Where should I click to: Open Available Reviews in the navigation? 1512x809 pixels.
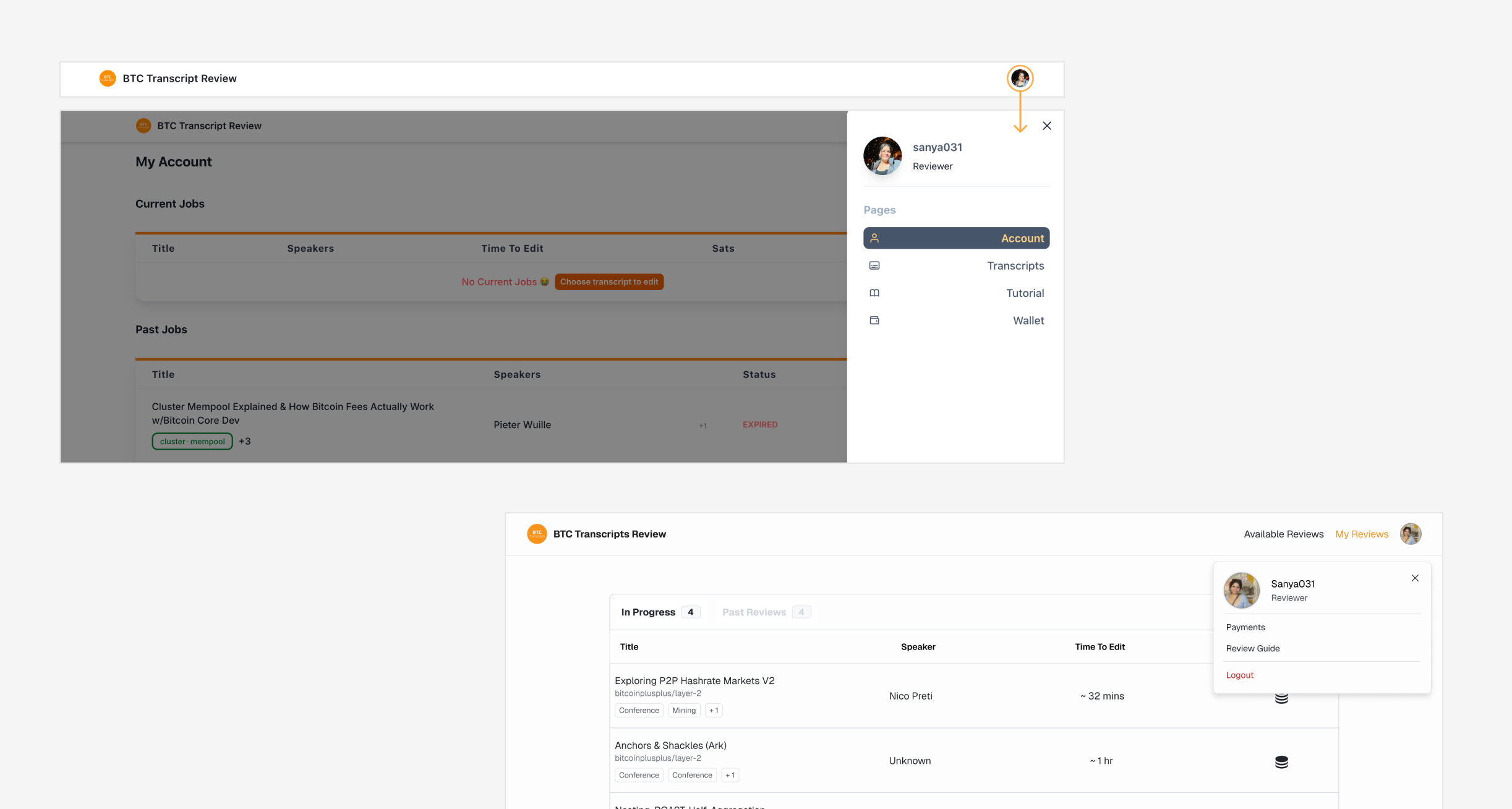point(1283,534)
